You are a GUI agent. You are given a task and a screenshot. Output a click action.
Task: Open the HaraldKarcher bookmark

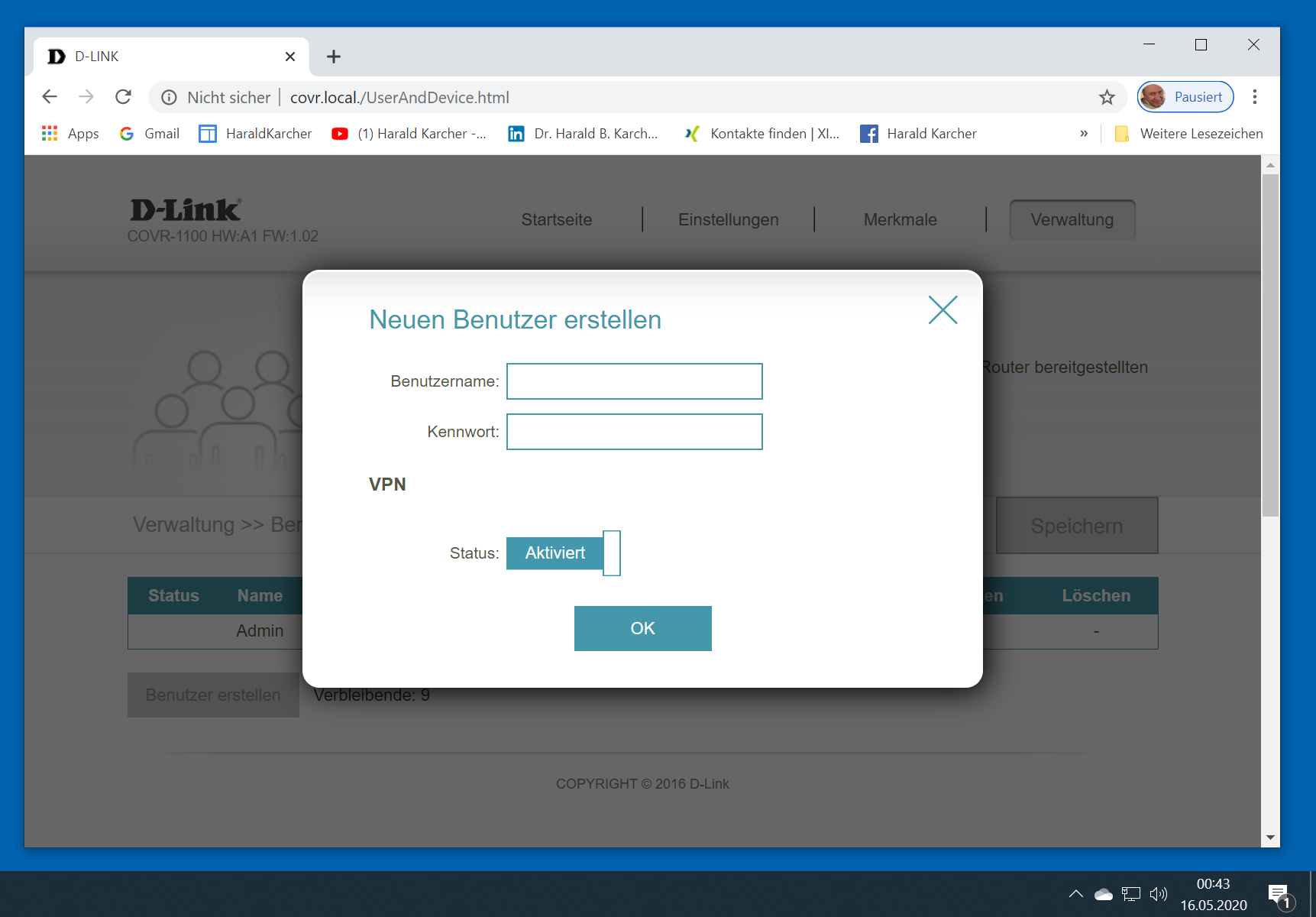pos(255,134)
